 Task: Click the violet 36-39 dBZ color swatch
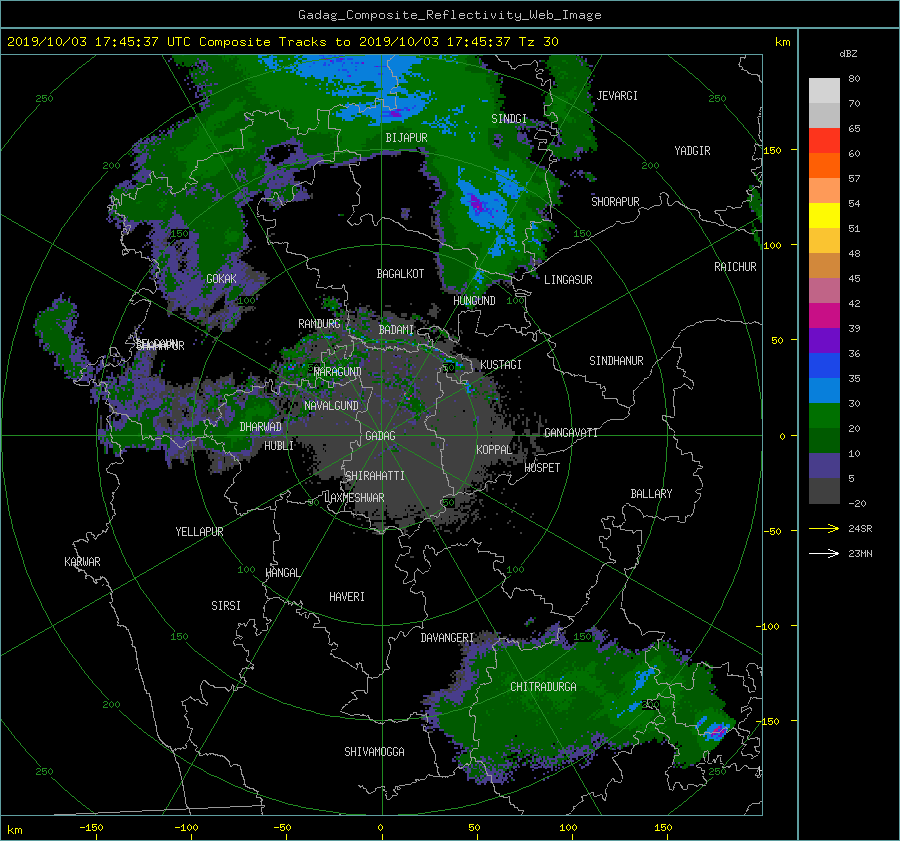824,340
